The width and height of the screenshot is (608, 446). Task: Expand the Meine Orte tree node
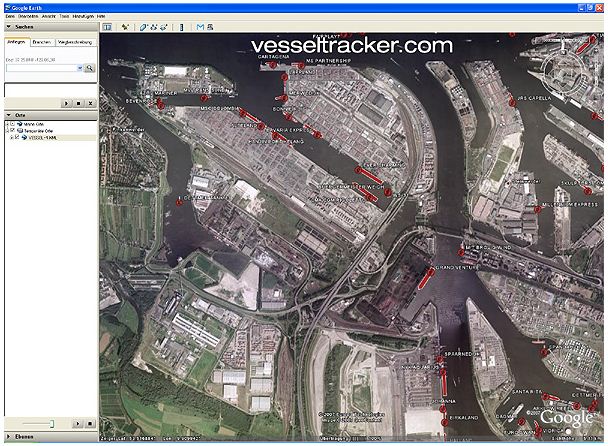[7, 124]
